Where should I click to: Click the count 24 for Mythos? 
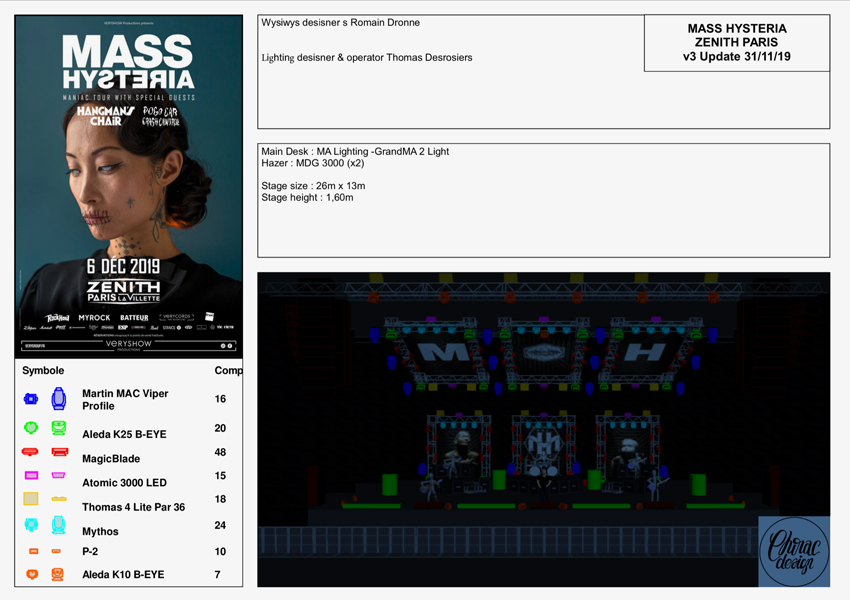220,525
